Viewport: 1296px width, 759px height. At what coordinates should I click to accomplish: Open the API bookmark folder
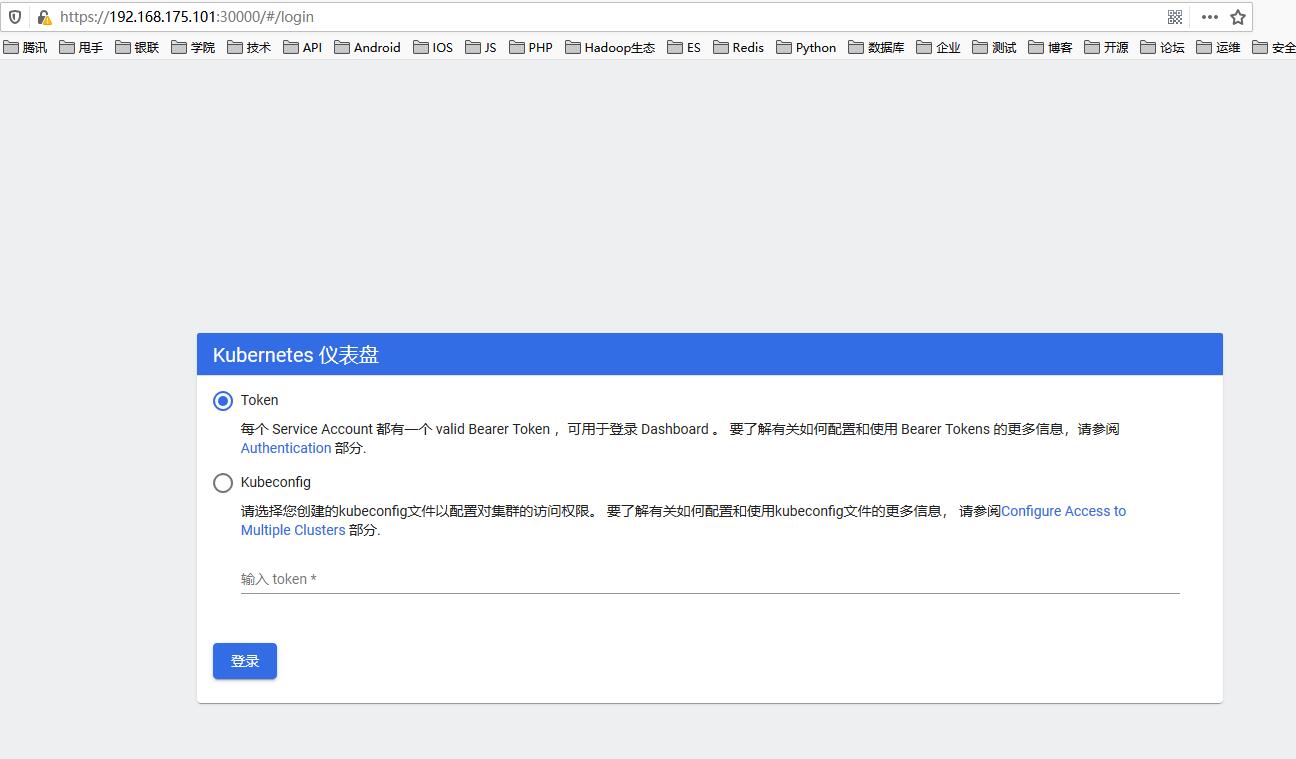pos(303,47)
